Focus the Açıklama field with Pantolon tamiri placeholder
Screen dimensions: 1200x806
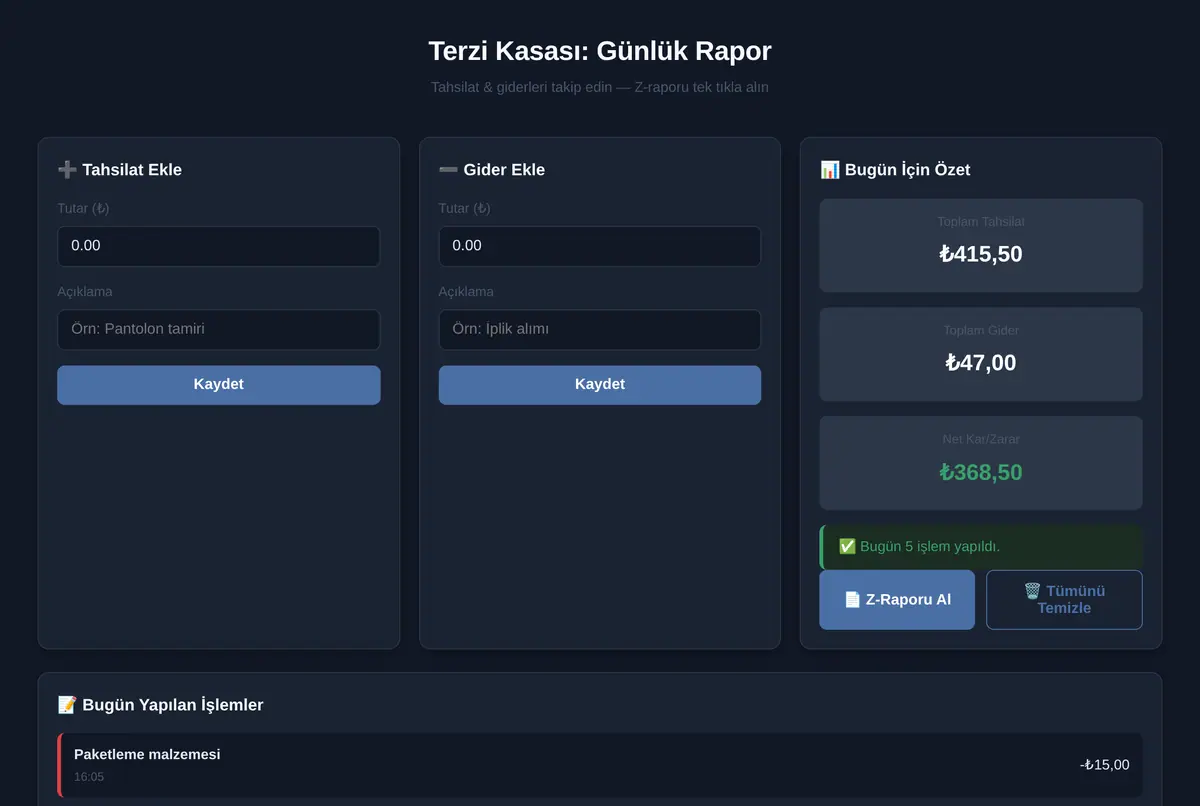pyautogui.click(x=218, y=329)
